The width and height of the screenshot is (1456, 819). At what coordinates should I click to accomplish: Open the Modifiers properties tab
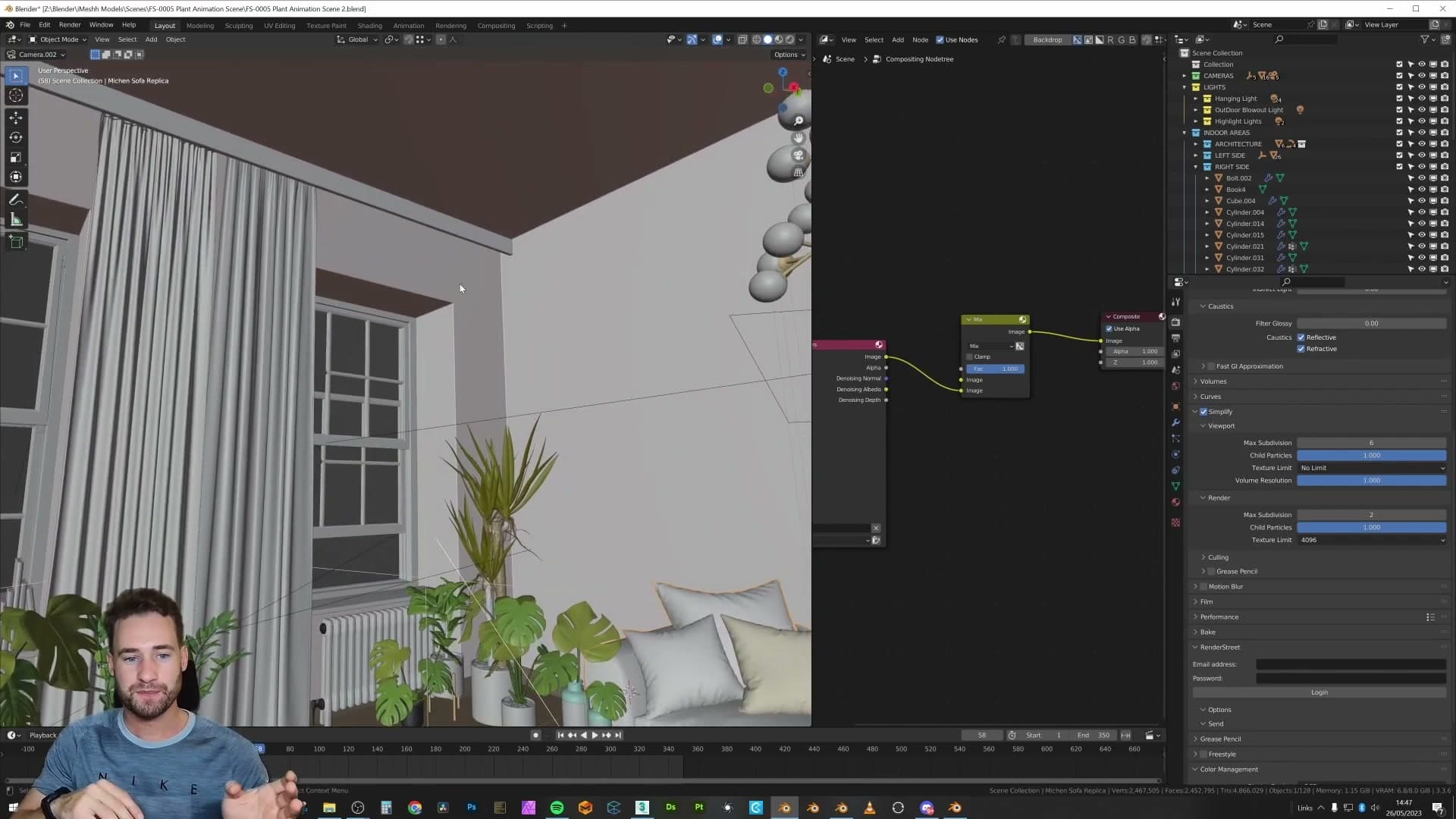click(x=1176, y=422)
